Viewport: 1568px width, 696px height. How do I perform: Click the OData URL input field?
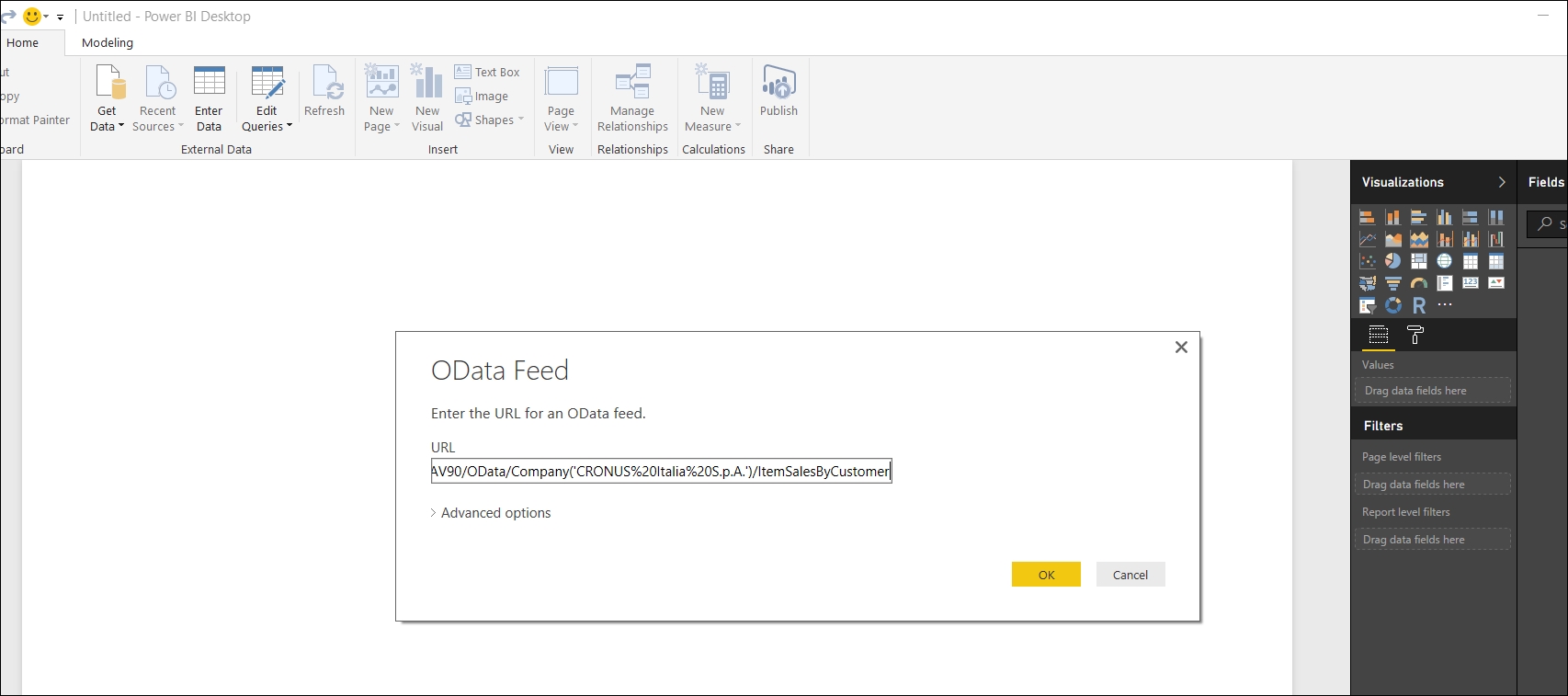point(661,471)
